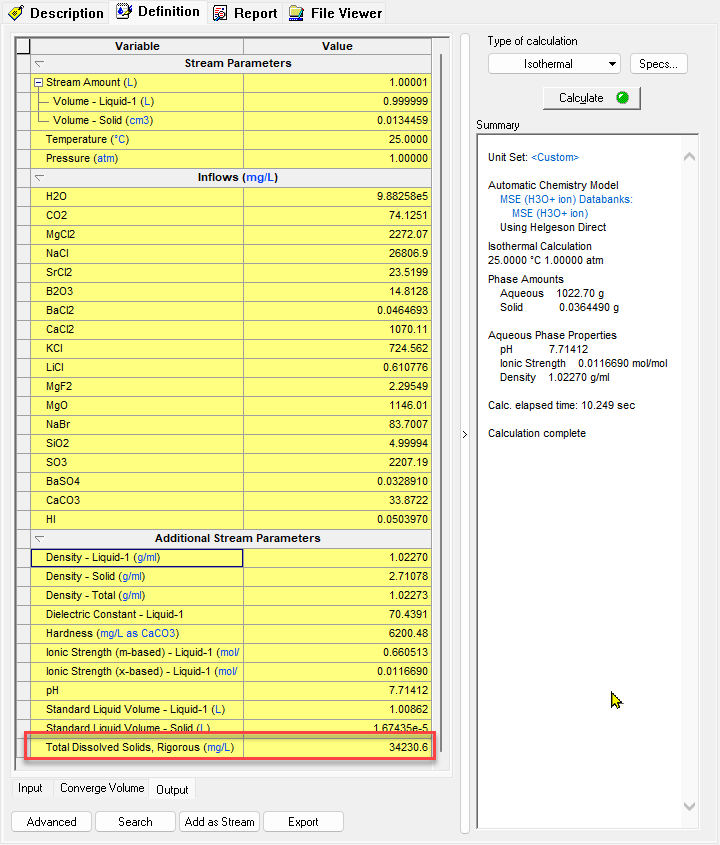720x845 pixels.
Task: Select the MgCl2 value 2272.07
Action: [x=337, y=234]
